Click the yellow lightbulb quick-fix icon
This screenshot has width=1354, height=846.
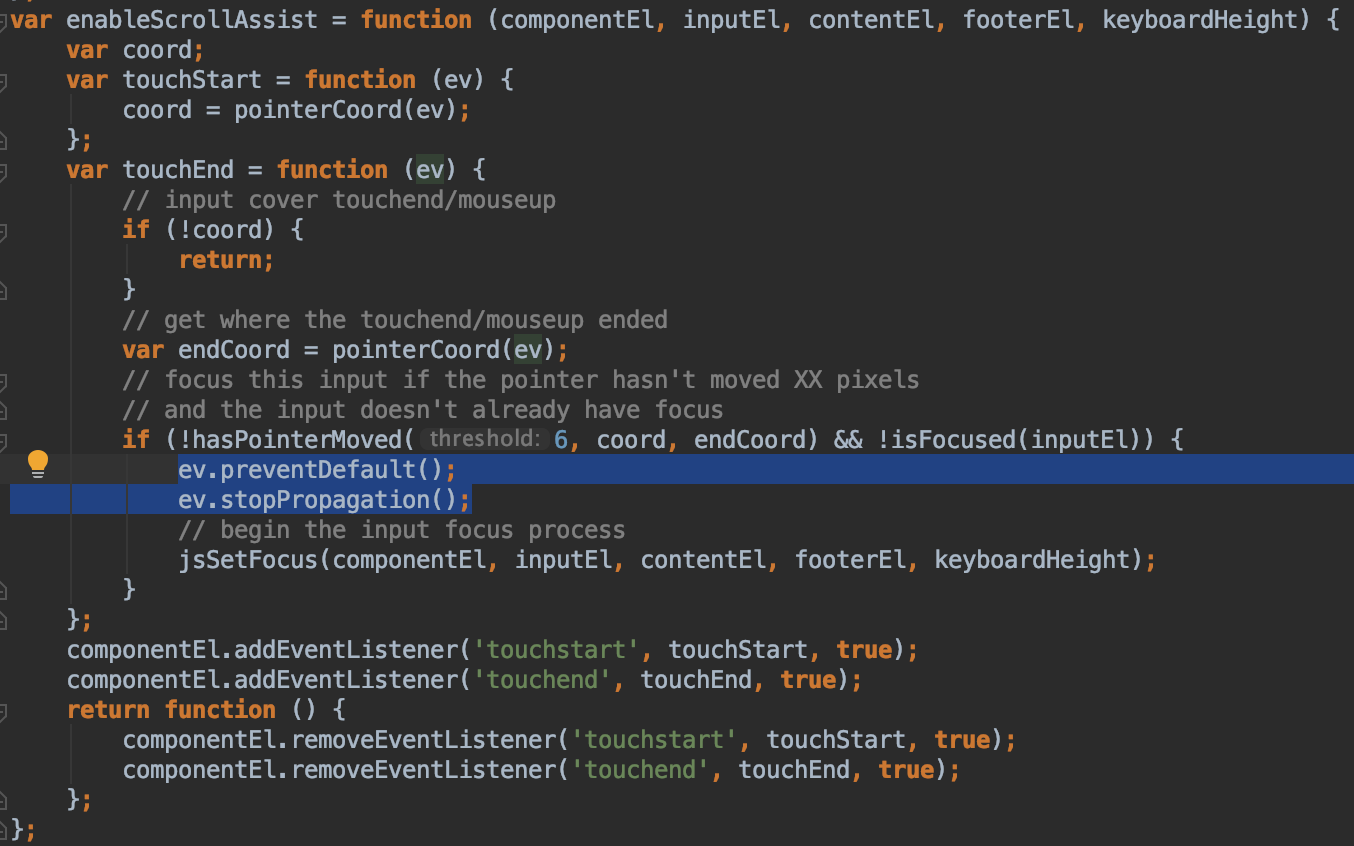tap(38, 462)
